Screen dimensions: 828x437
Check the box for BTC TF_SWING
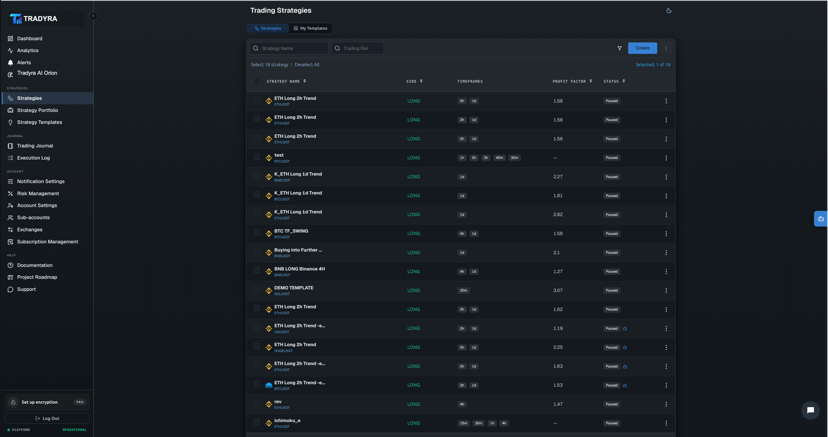tap(257, 232)
